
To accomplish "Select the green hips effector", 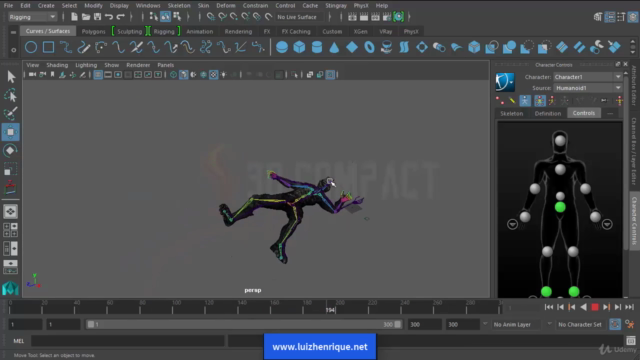I will 560,207.
